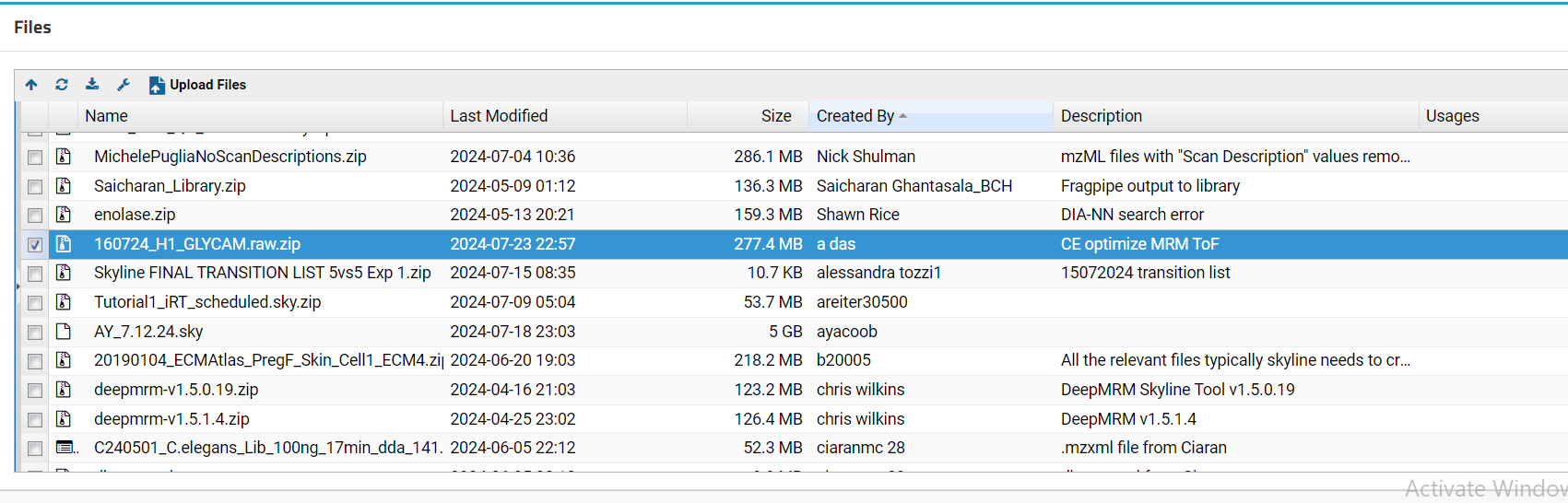Click the file icon for AY_7.12.24.sky

point(64,332)
